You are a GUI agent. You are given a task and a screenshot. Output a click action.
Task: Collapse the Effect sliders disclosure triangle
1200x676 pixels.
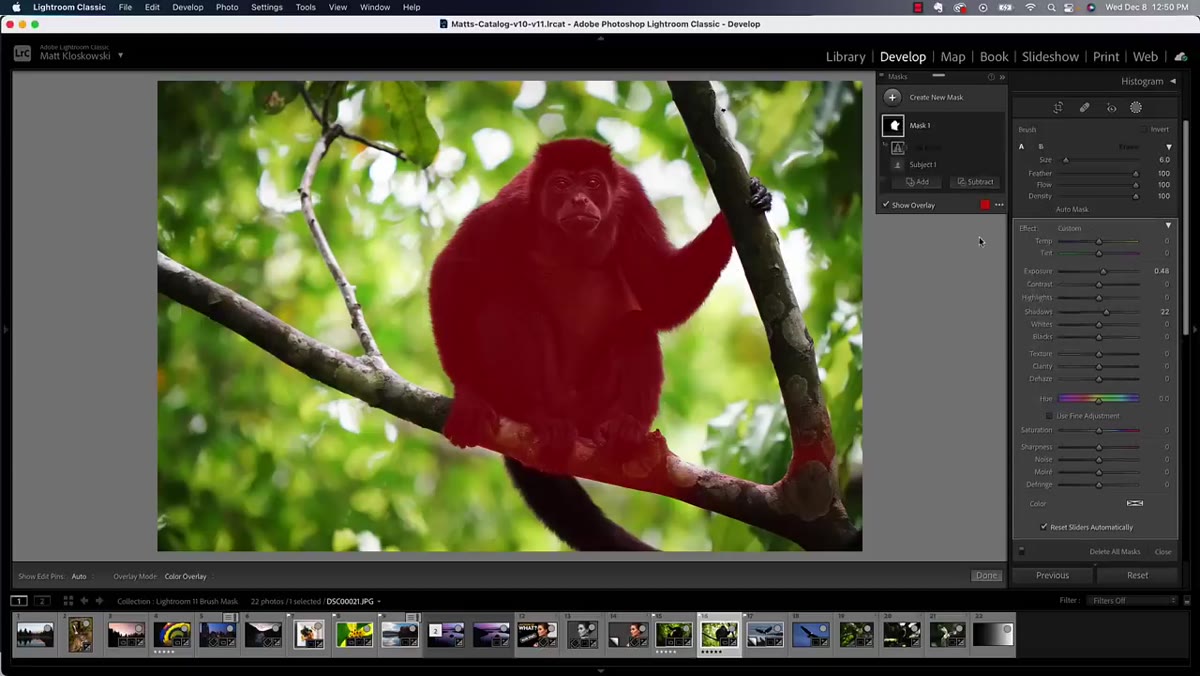coord(1168,226)
